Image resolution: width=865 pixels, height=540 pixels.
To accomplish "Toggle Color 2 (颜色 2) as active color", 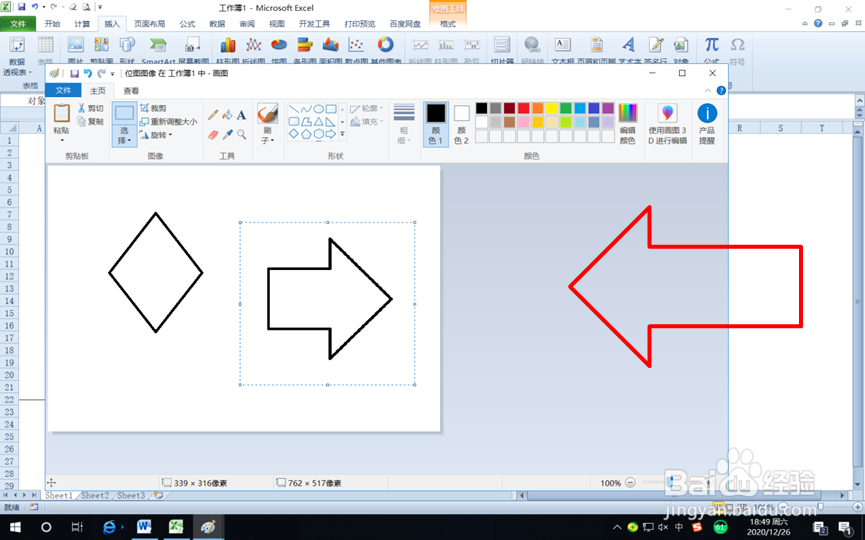I will pos(461,124).
